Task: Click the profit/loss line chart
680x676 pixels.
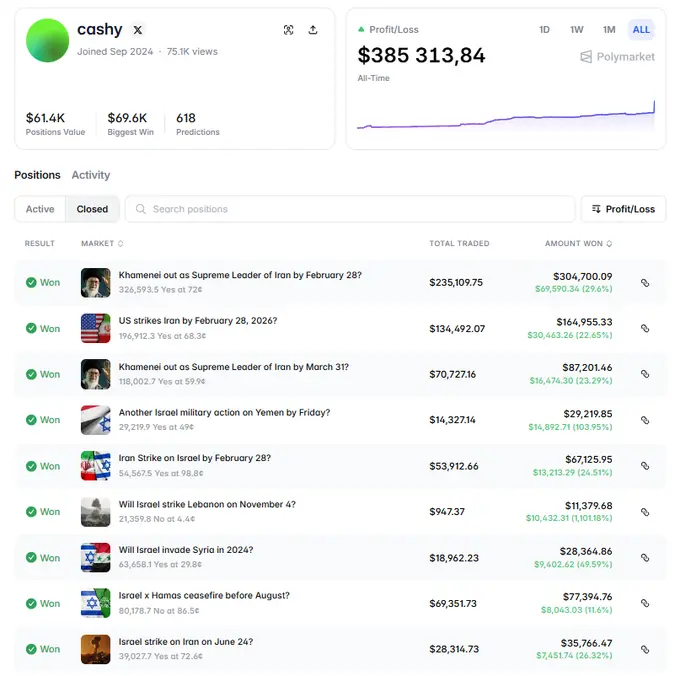Action: pos(506,115)
